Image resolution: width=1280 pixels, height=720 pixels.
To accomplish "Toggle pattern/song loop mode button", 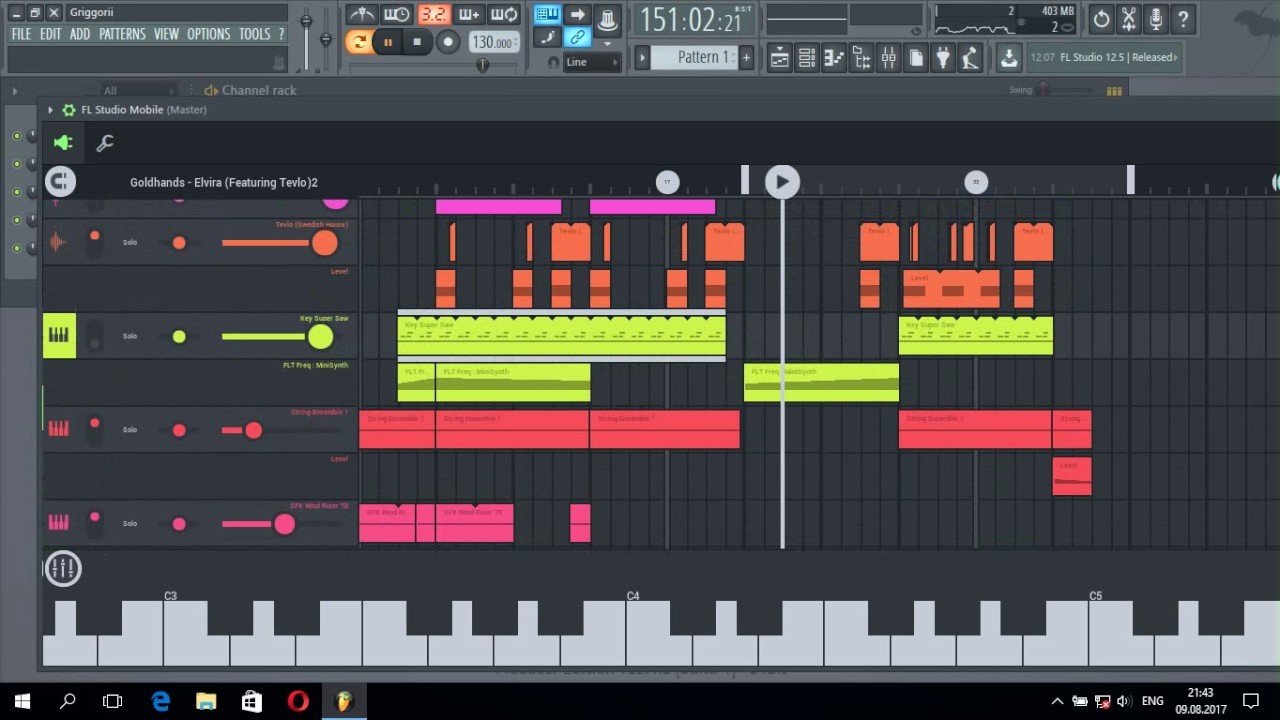I will [x=358, y=42].
